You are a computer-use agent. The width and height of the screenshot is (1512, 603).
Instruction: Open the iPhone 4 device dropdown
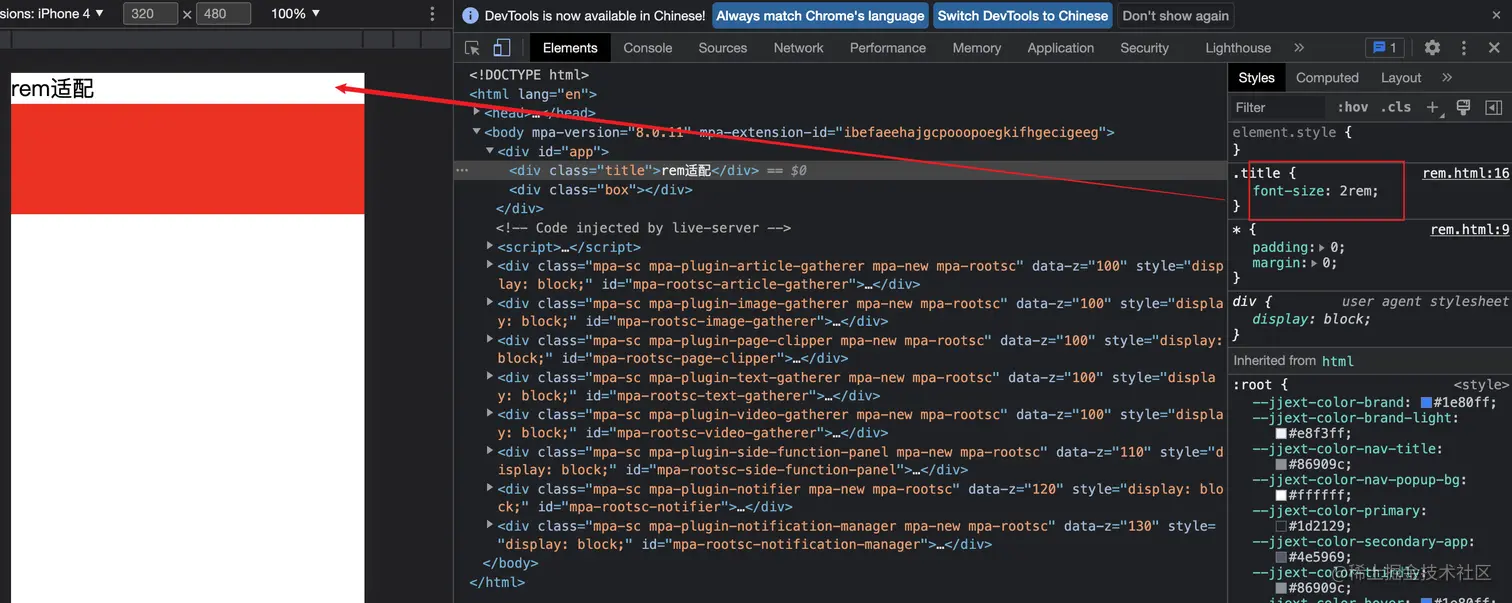(x=52, y=14)
